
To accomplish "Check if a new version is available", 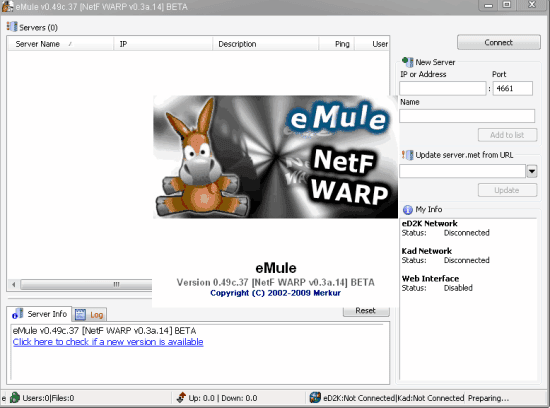I will (108, 342).
